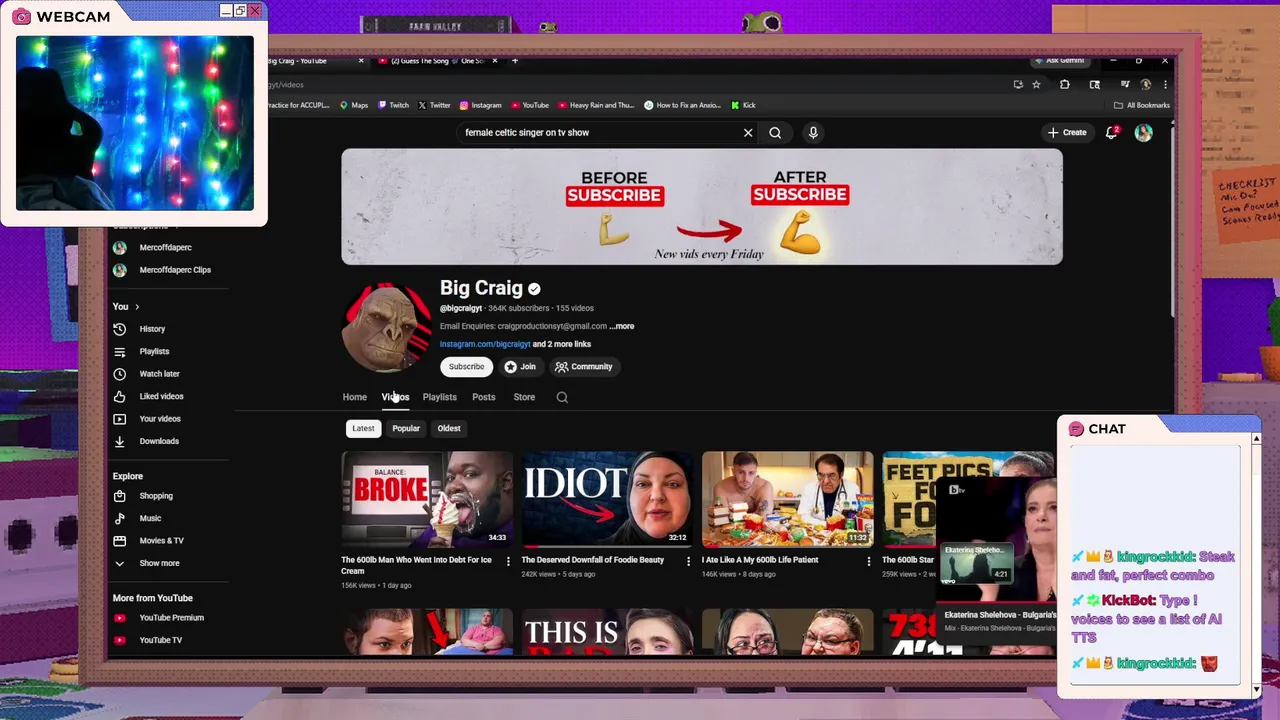Viewport: 1280px width, 720px height.
Task: Open a new browser tab
Action: (x=515, y=61)
